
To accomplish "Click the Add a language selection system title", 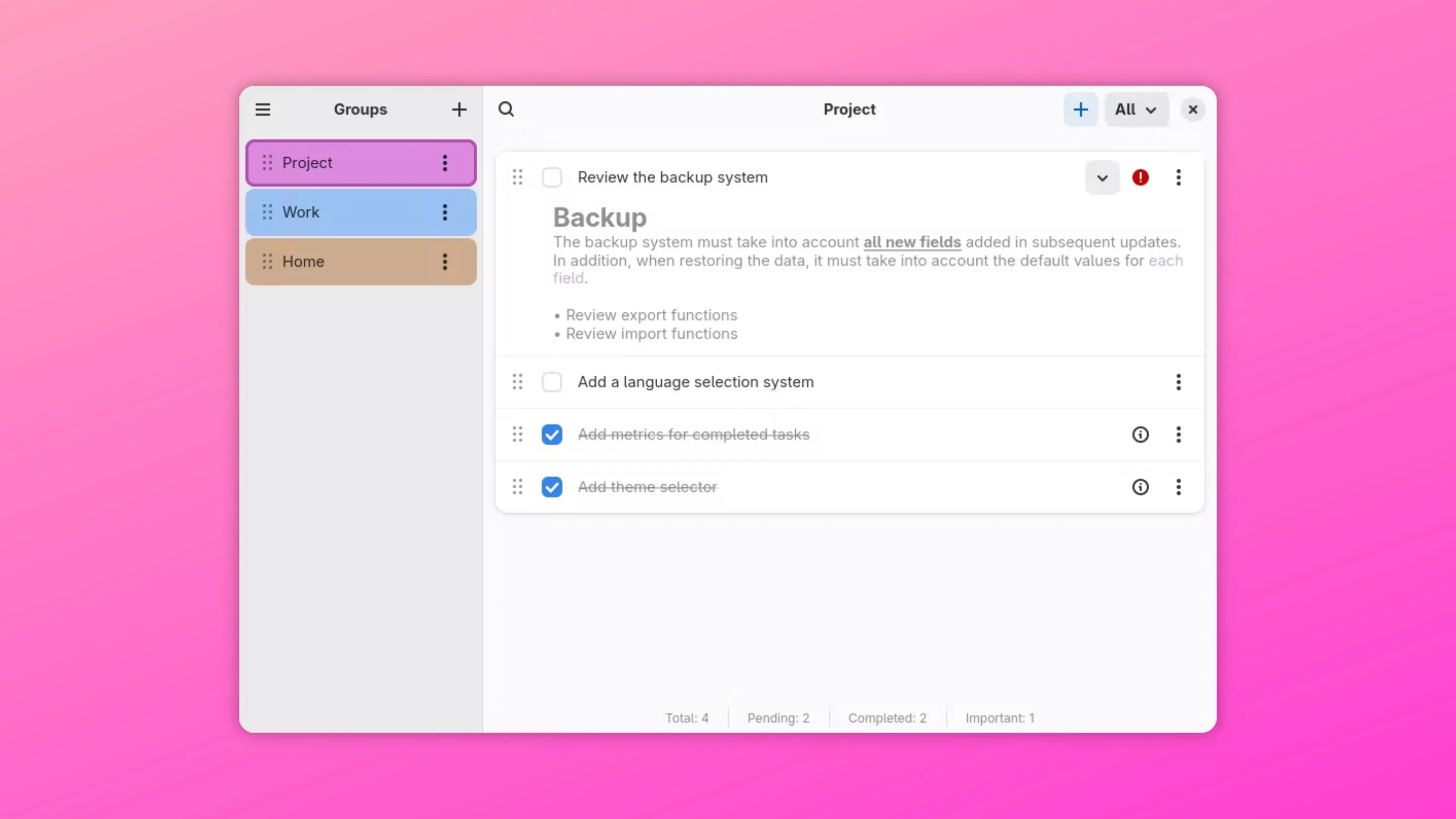I will point(696,382).
